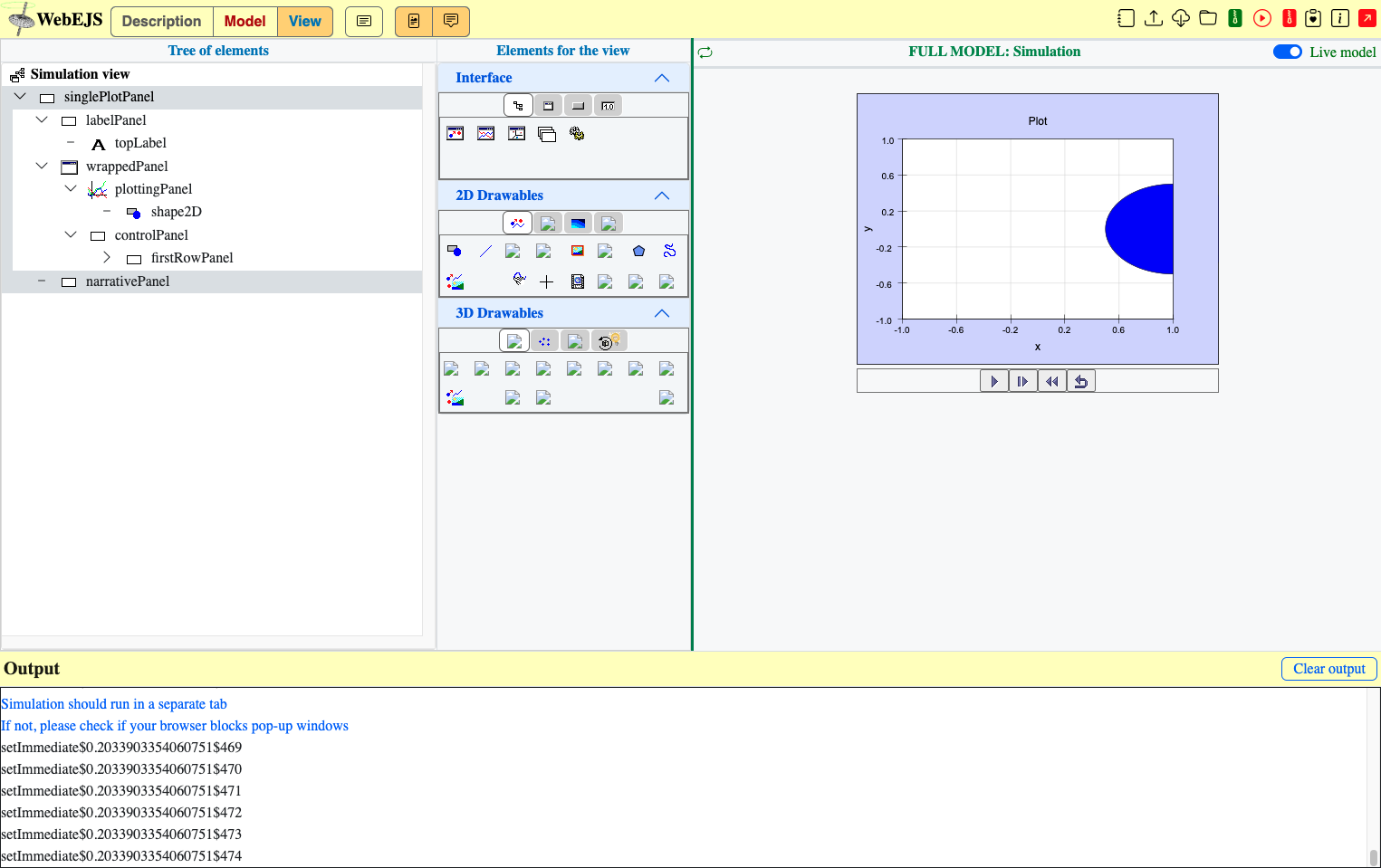Select the View tab
Viewport: 1381px width, 868px height.
tap(305, 21)
